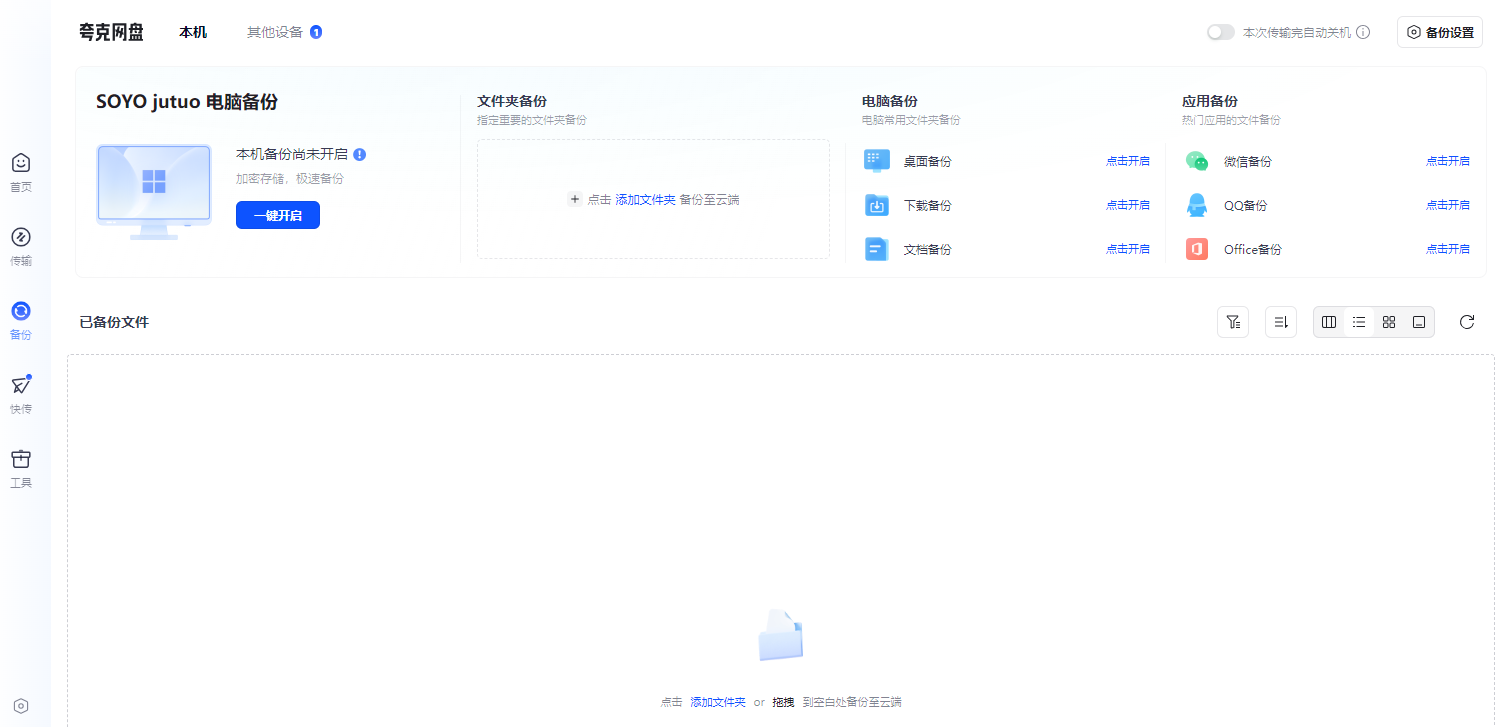Screen dimensions: 1500x727
Task: Click 添加文件夹 in the folder backup box
Action: pos(645,200)
